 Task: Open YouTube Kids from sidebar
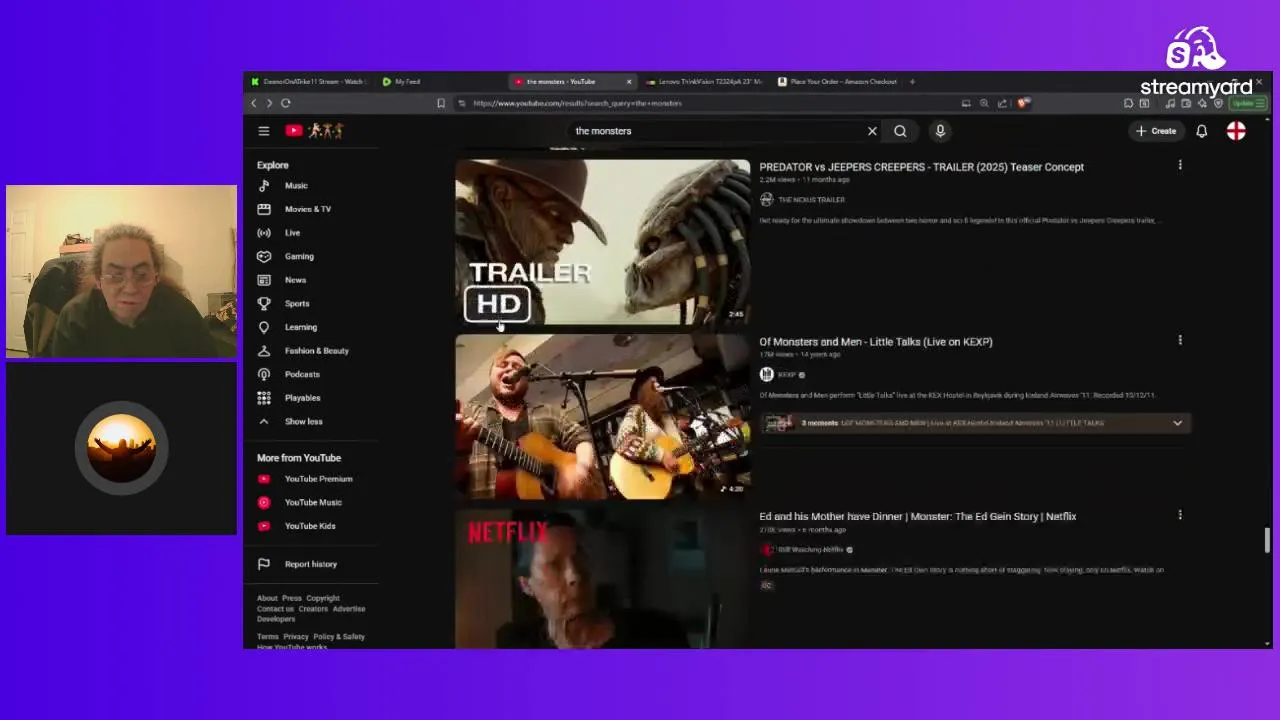tap(311, 526)
